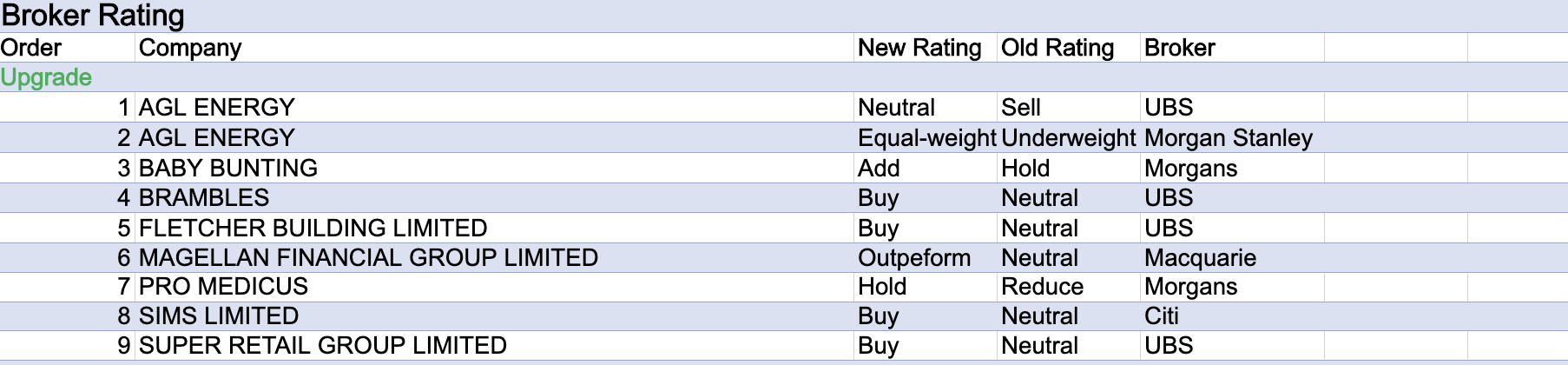Click MAGELLAN FINANCIAL GROUP LIMITED cell
1568x365 pixels.
click(x=368, y=258)
